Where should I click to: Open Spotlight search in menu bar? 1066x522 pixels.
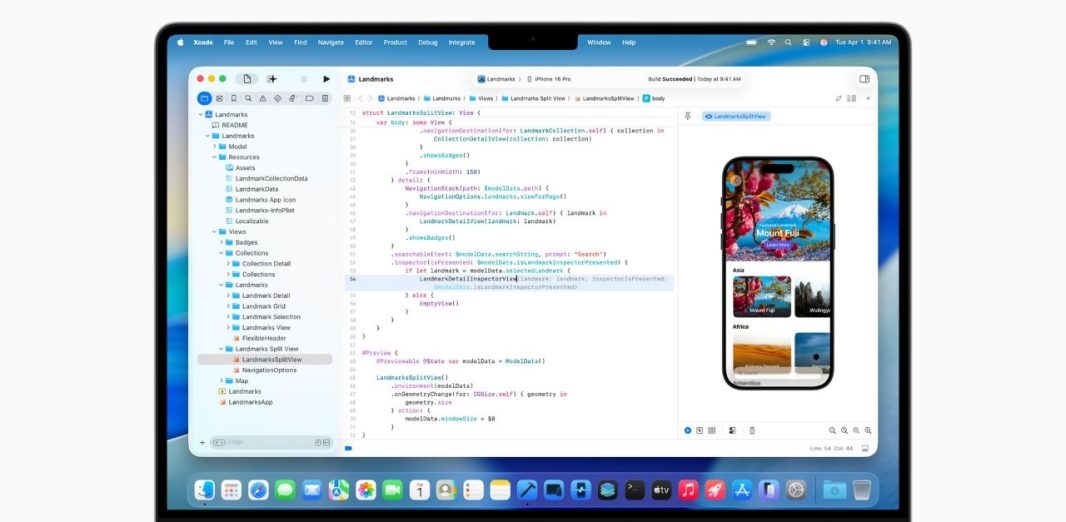(x=788, y=42)
